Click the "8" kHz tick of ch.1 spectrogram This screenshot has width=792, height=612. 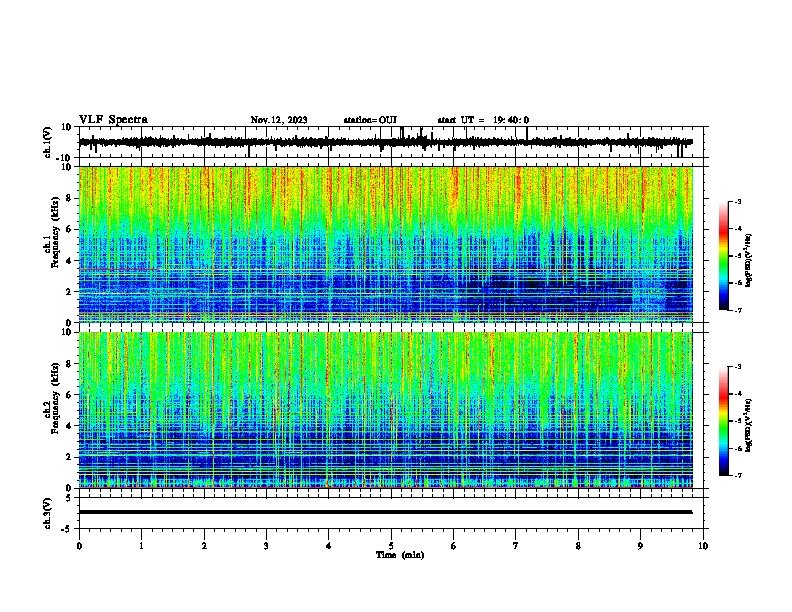(70, 198)
